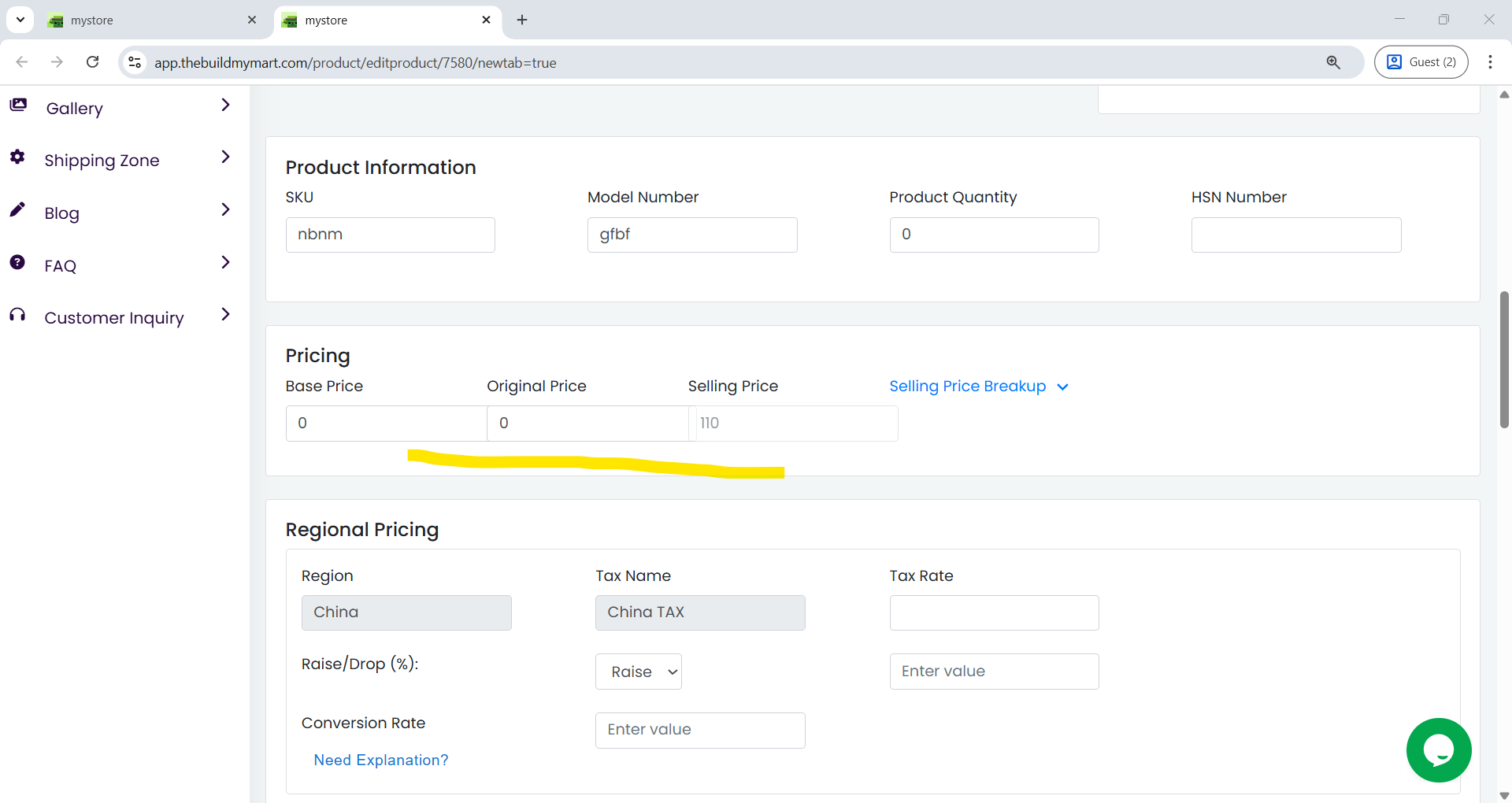Click the Selling Price Breakup link
The image size is (1512, 803).
pos(968,387)
